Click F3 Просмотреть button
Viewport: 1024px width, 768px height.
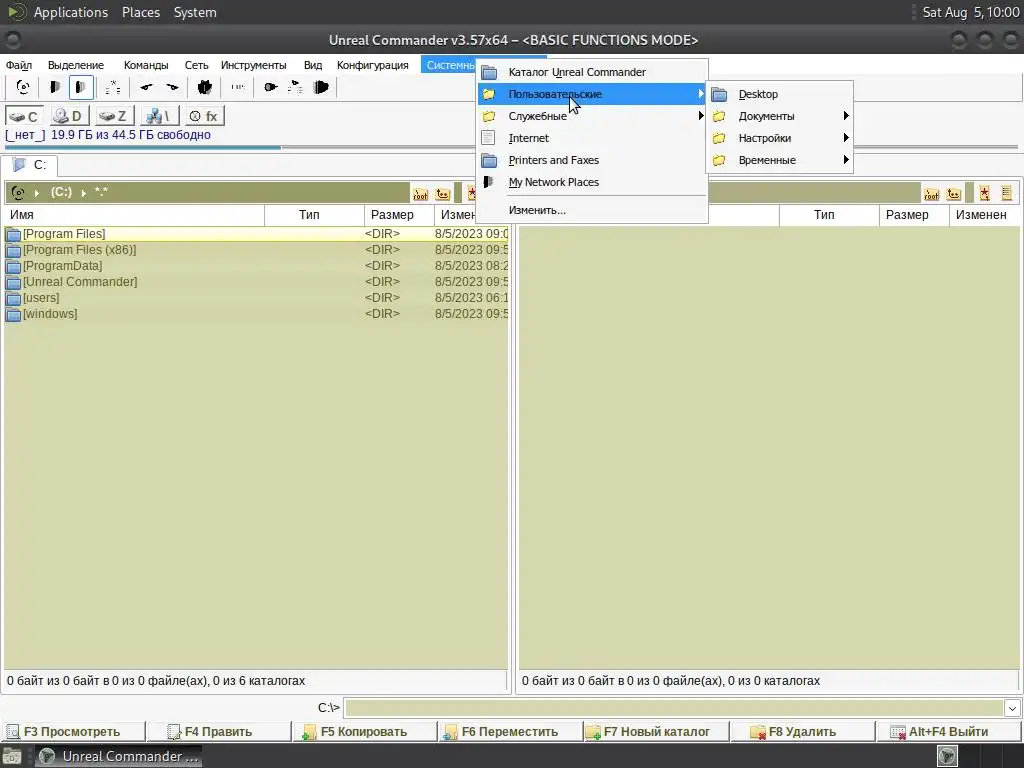click(73, 731)
